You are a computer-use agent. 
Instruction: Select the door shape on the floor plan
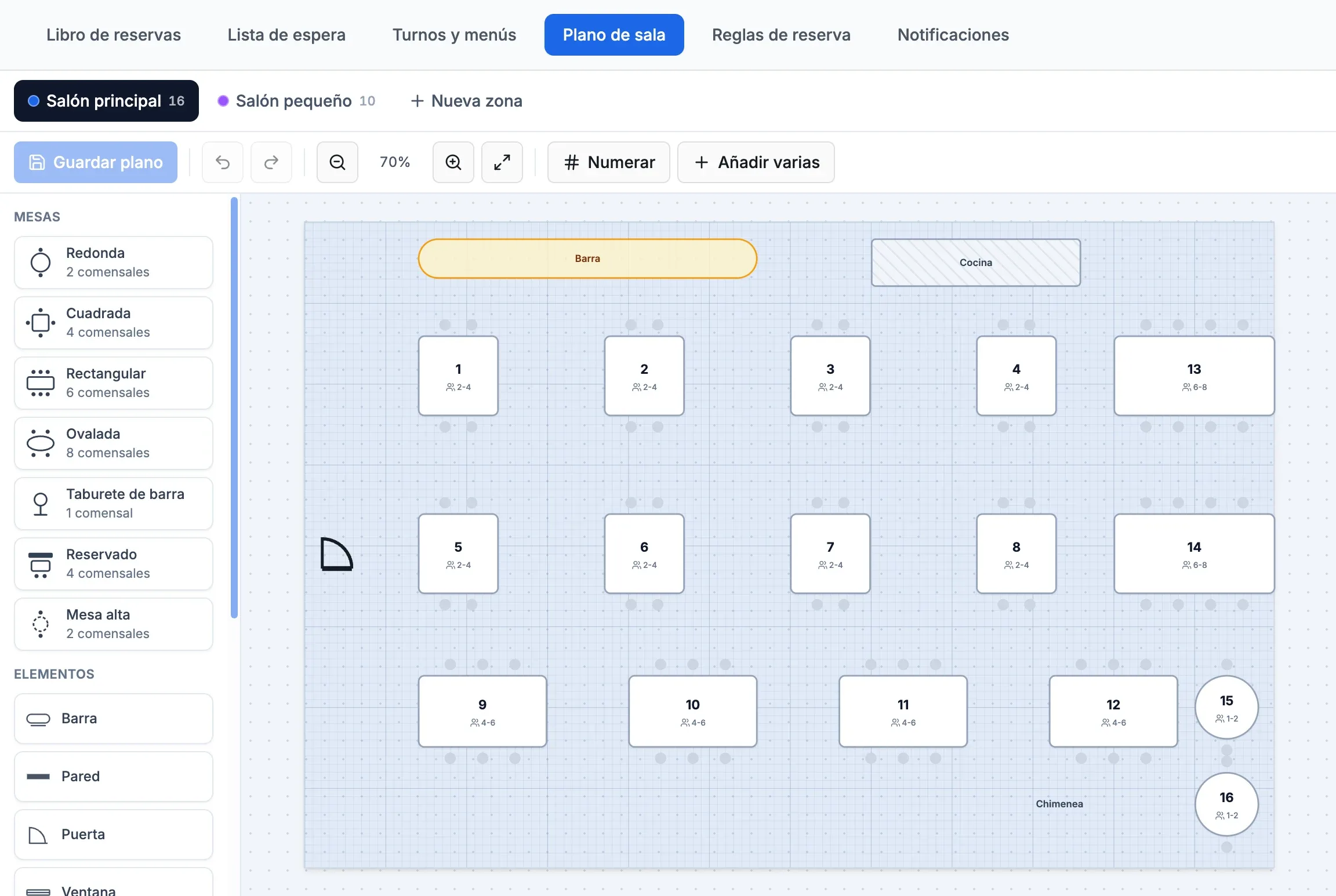[x=336, y=554]
